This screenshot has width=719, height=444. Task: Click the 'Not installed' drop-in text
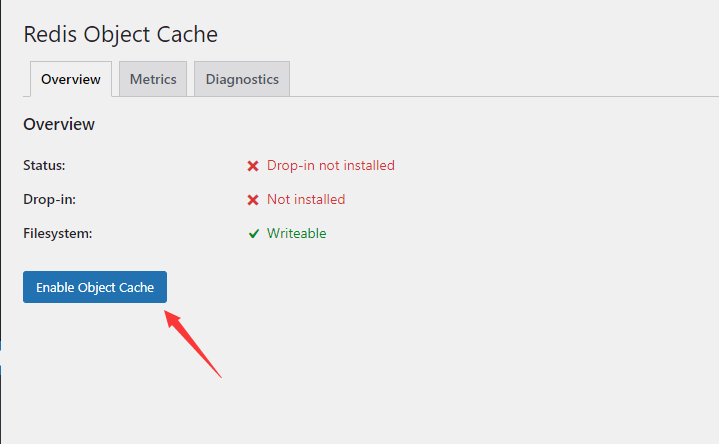coord(306,199)
